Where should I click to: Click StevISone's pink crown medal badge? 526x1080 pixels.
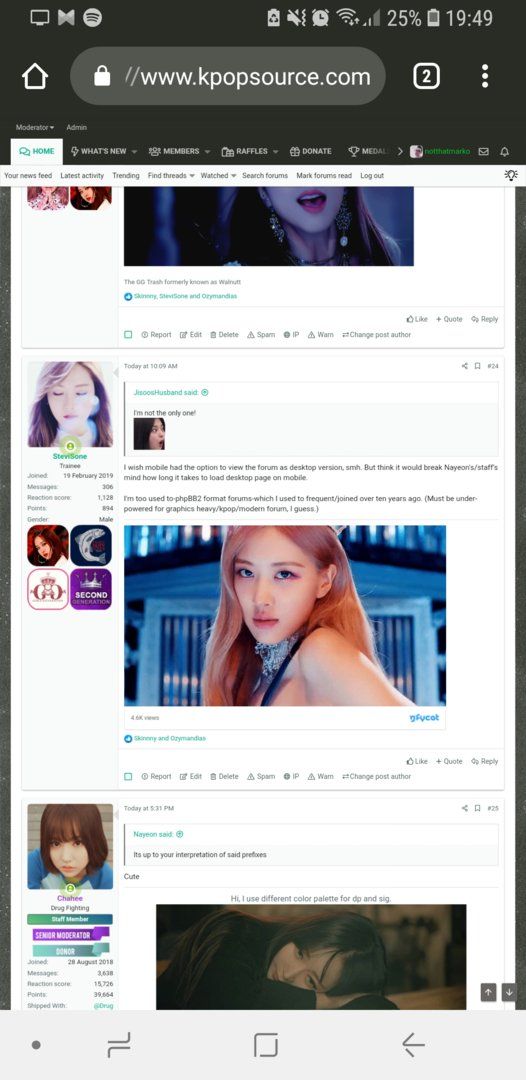48,589
